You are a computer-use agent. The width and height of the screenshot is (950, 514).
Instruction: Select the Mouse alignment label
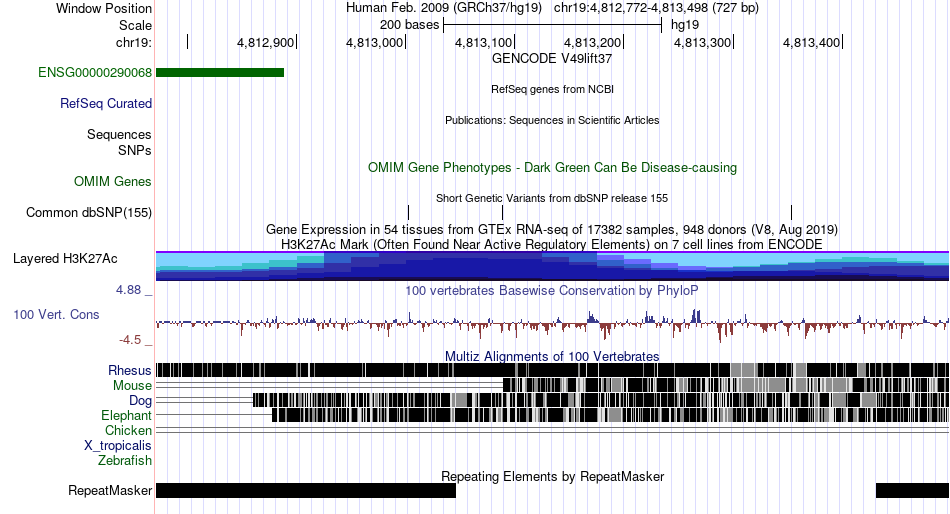[132, 386]
